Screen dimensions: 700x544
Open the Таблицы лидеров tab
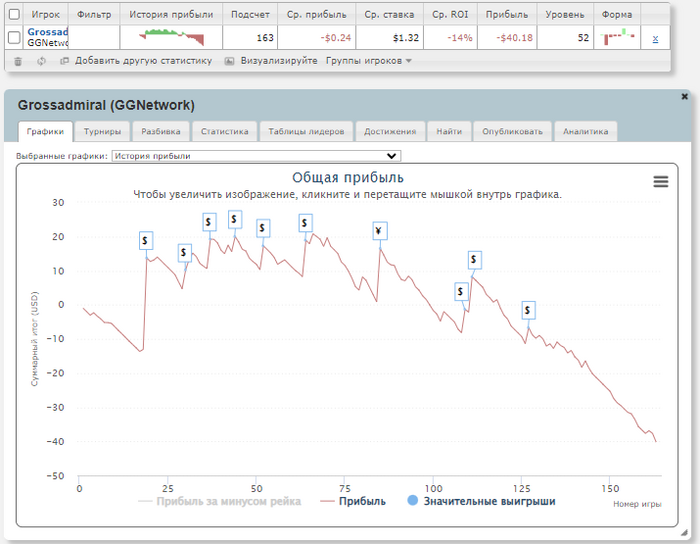click(306, 131)
